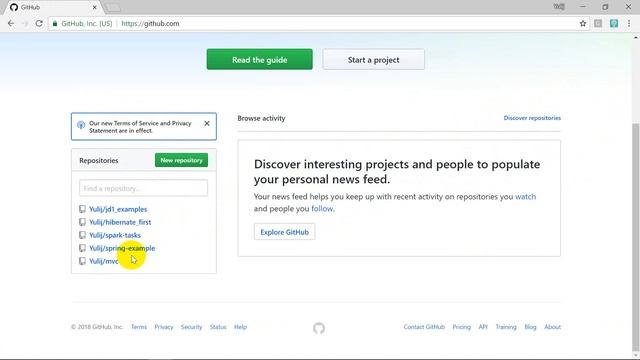Viewport: 640px width, 360px height.
Task: Click the Browse activity heading
Action: tap(261, 118)
